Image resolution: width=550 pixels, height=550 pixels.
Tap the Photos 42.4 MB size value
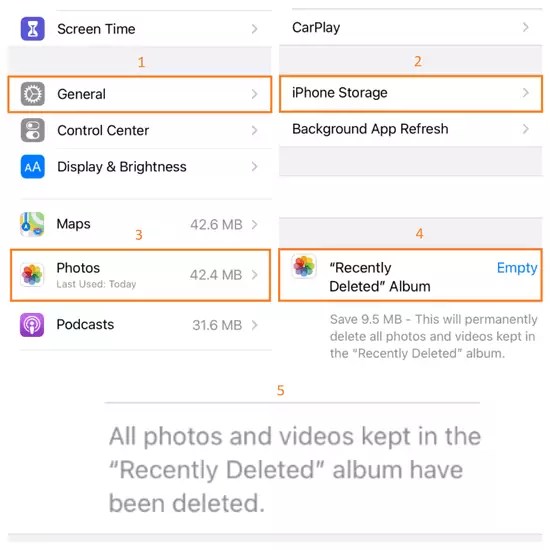(216, 275)
